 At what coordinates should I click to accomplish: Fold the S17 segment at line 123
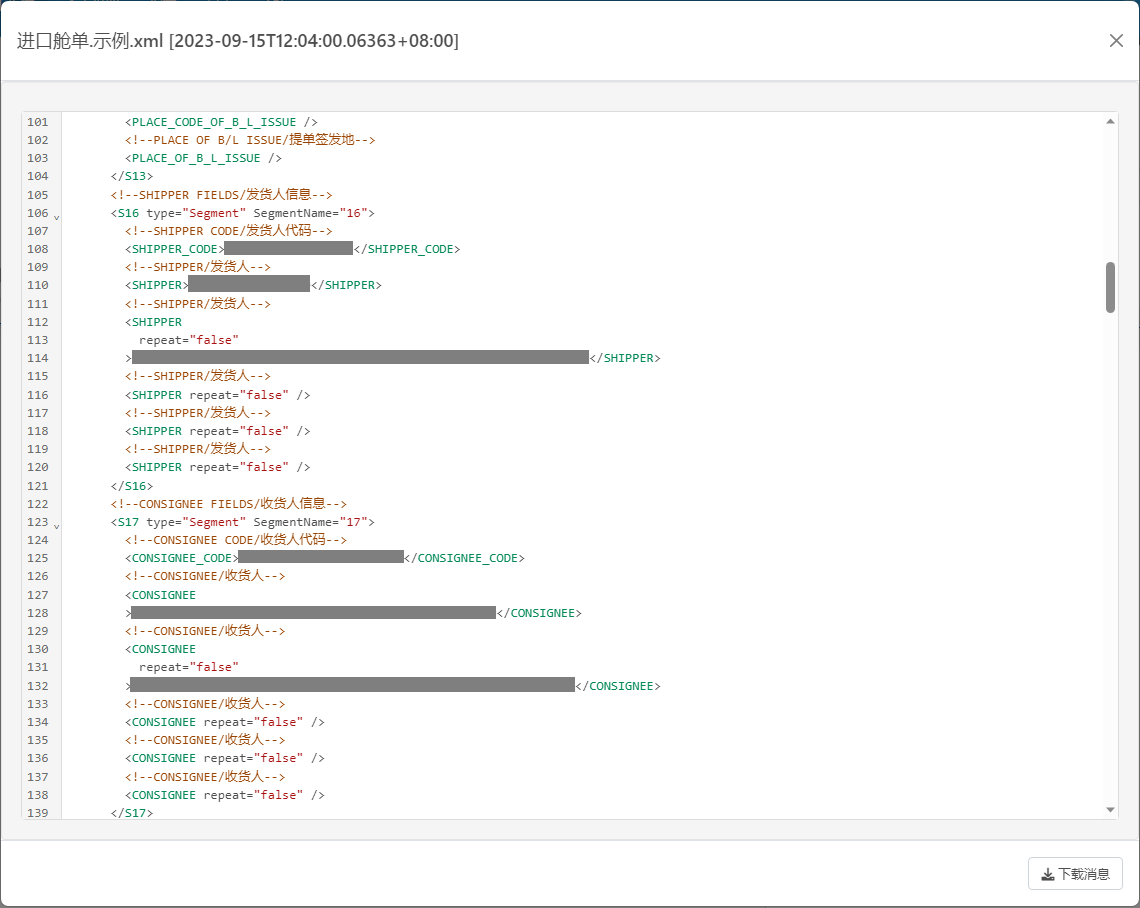pos(56,524)
